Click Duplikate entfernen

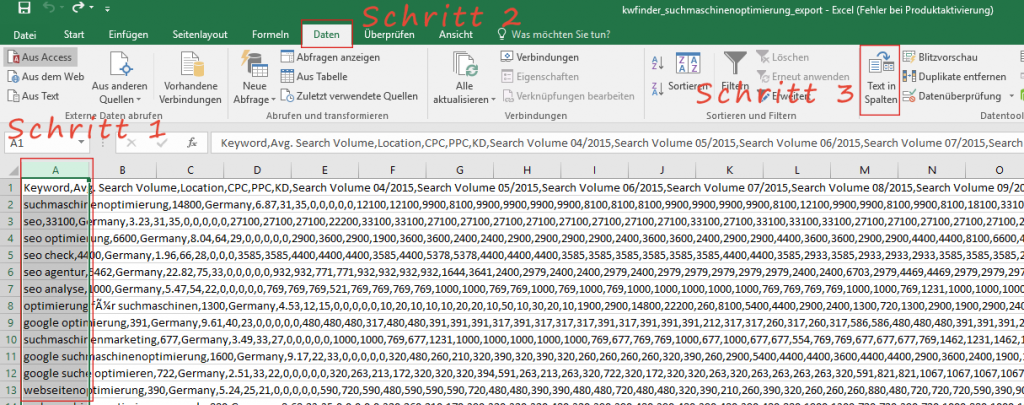954,76
